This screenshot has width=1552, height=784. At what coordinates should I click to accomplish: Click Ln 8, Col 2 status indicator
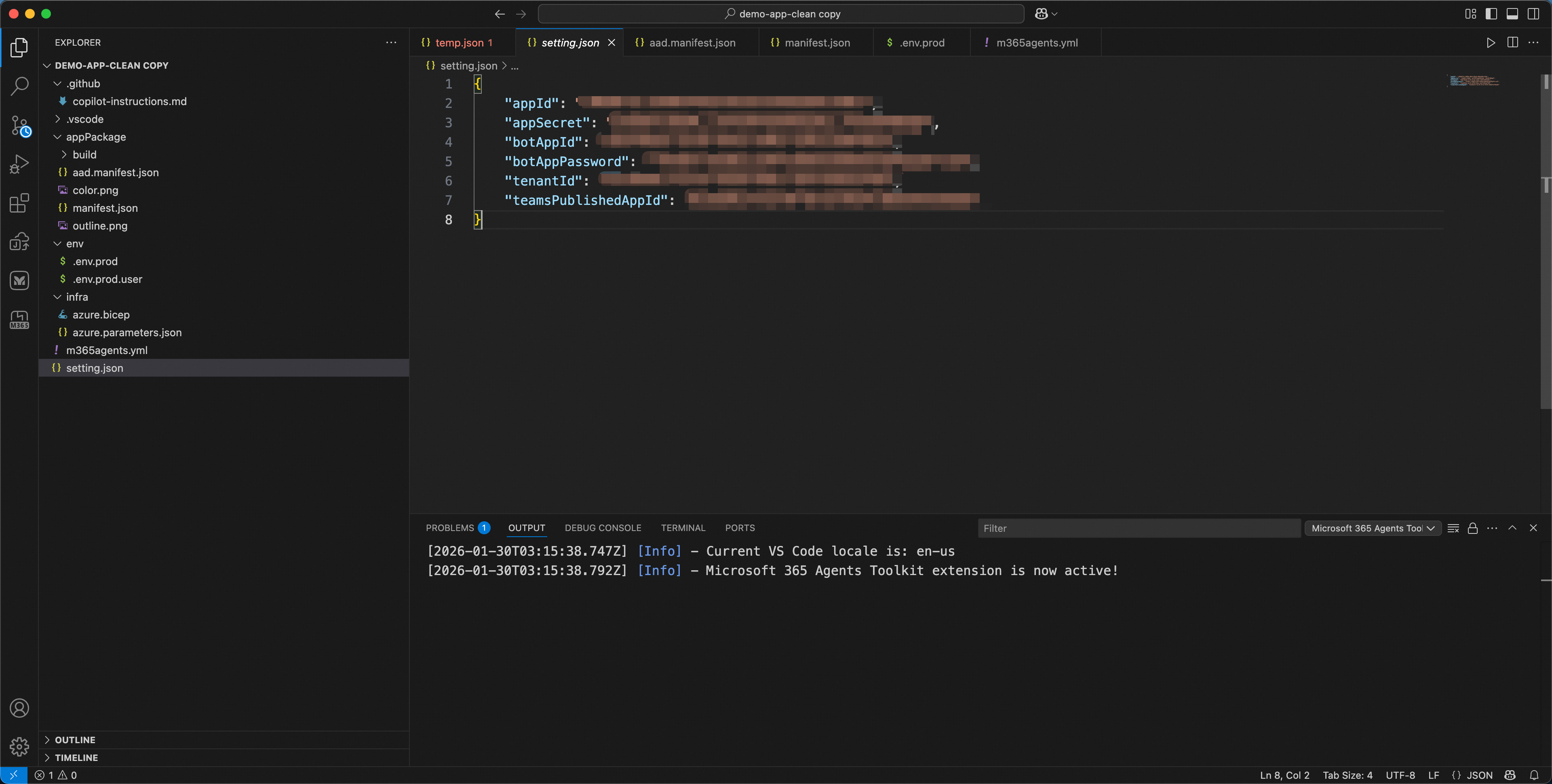tap(1284, 775)
